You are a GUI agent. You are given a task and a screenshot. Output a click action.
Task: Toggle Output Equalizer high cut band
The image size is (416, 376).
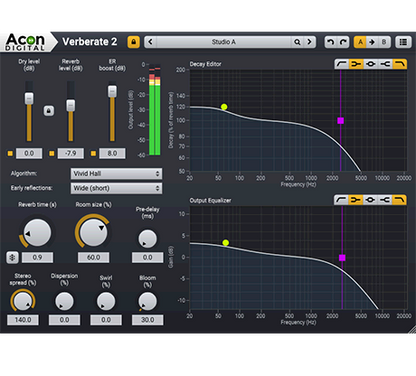pos(399,200)
